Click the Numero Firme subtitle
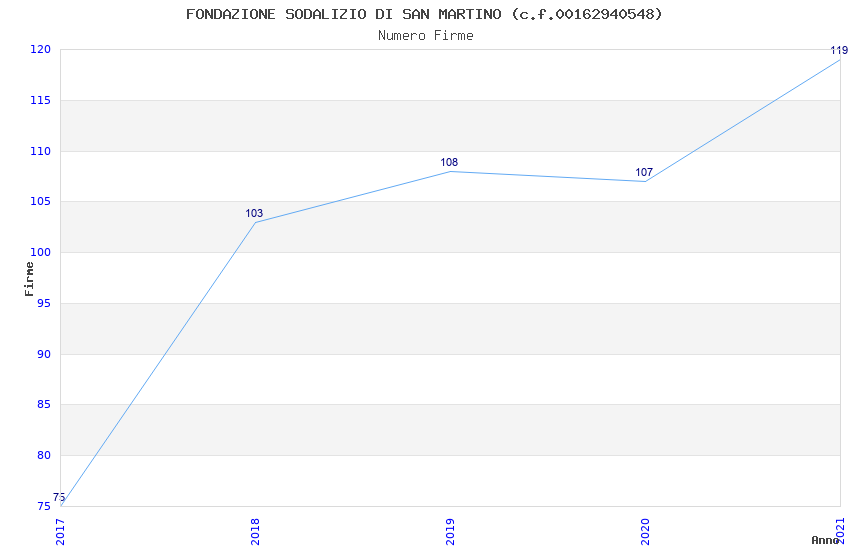850x550 pixels. point(425,35)
